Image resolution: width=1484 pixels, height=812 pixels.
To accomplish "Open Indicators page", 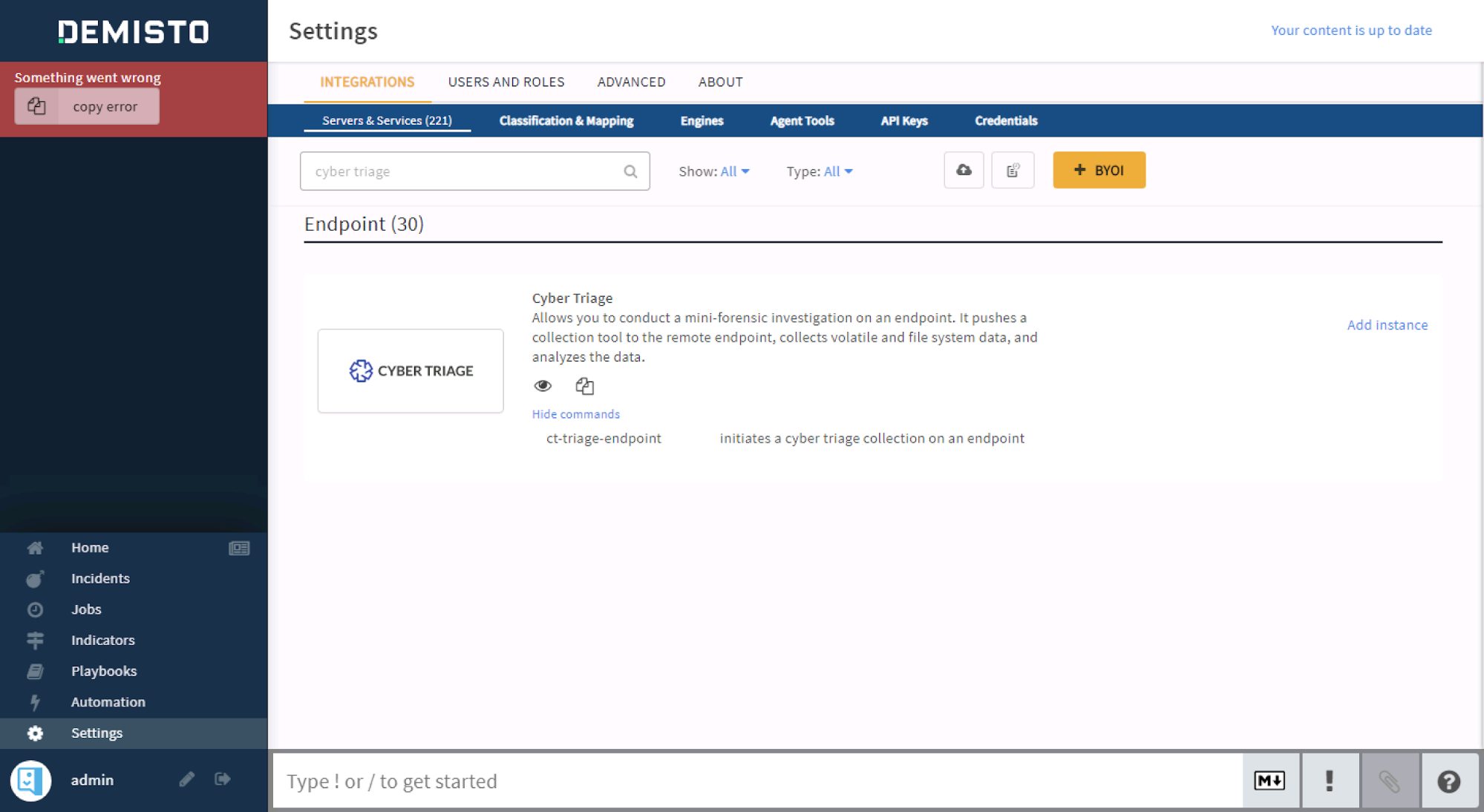I will tap(103, 640).
